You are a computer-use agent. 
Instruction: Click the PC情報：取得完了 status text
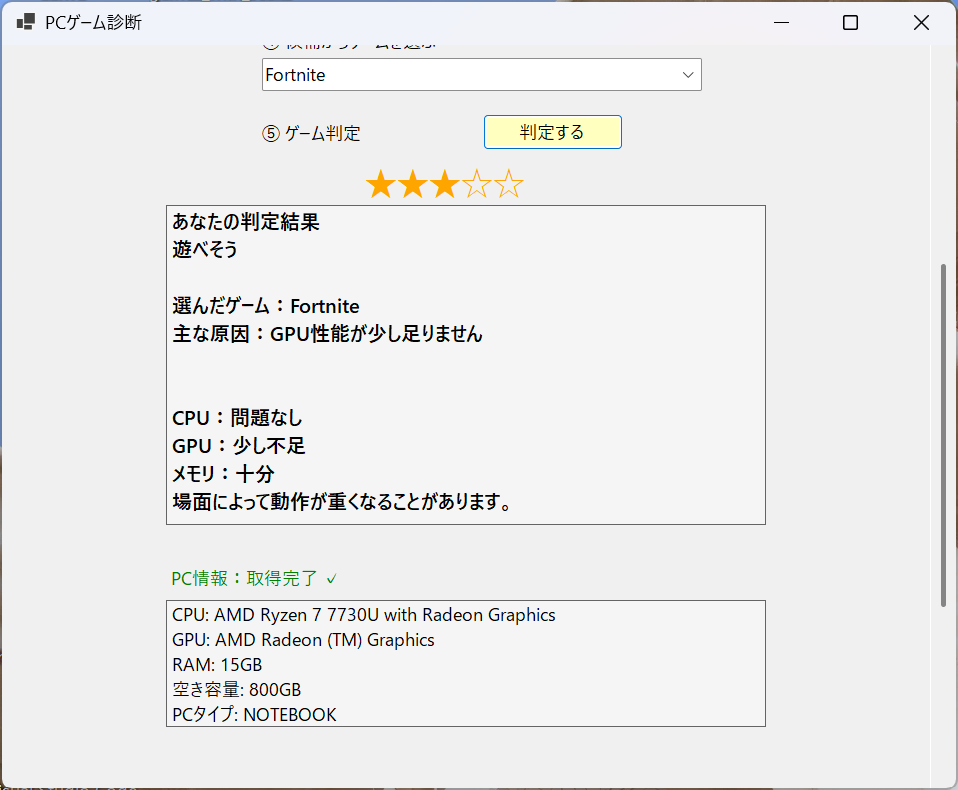coord(244,578)
